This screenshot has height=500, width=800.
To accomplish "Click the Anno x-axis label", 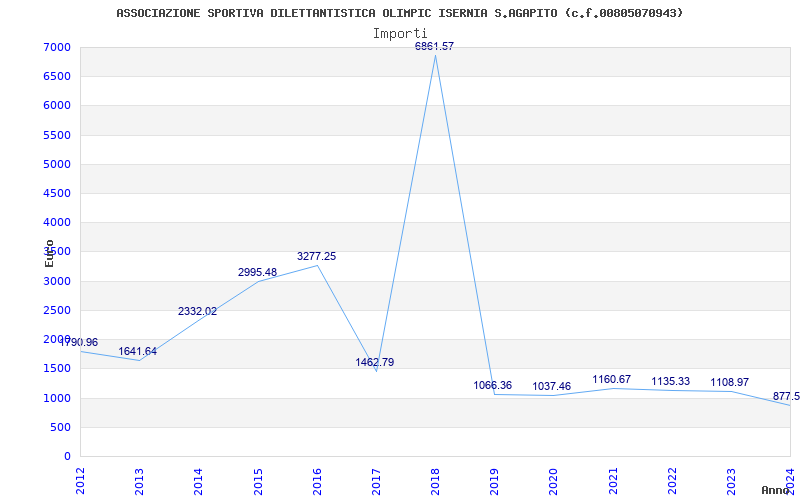I will 776,490.
